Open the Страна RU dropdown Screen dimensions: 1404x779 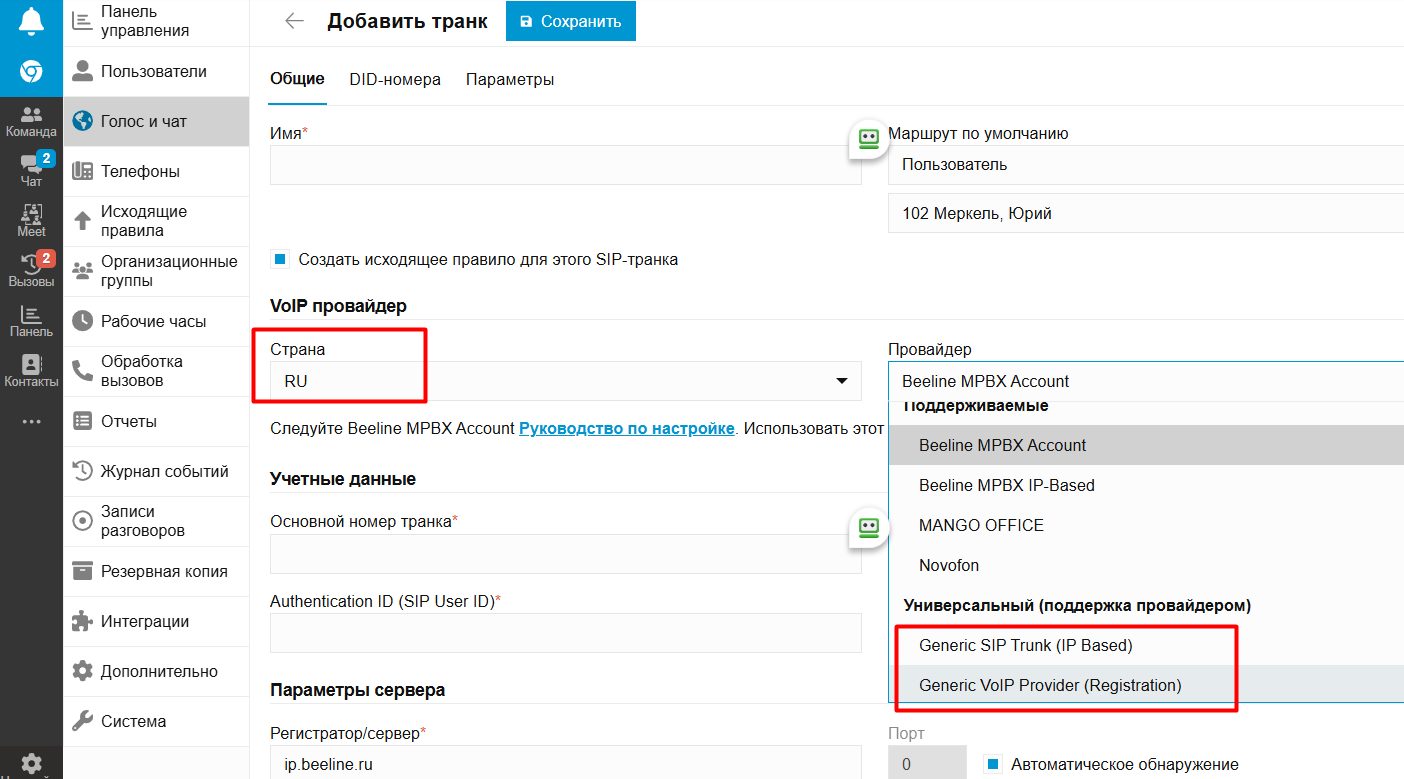coord(566,381)
